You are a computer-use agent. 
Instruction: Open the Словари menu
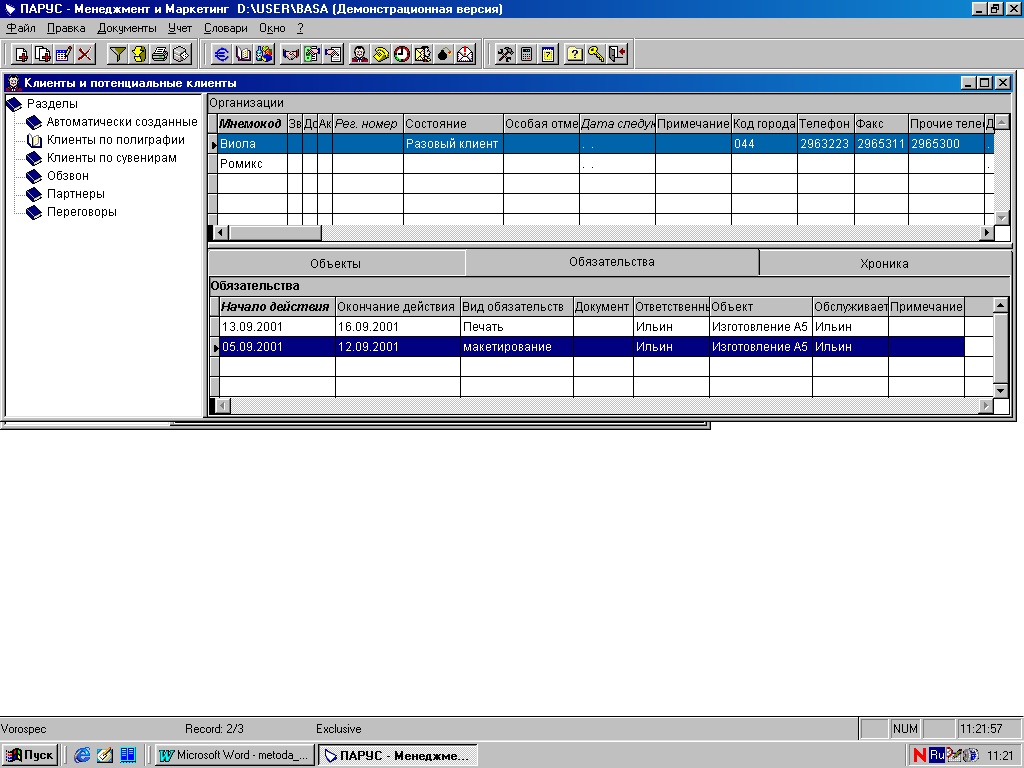point(225,28)
